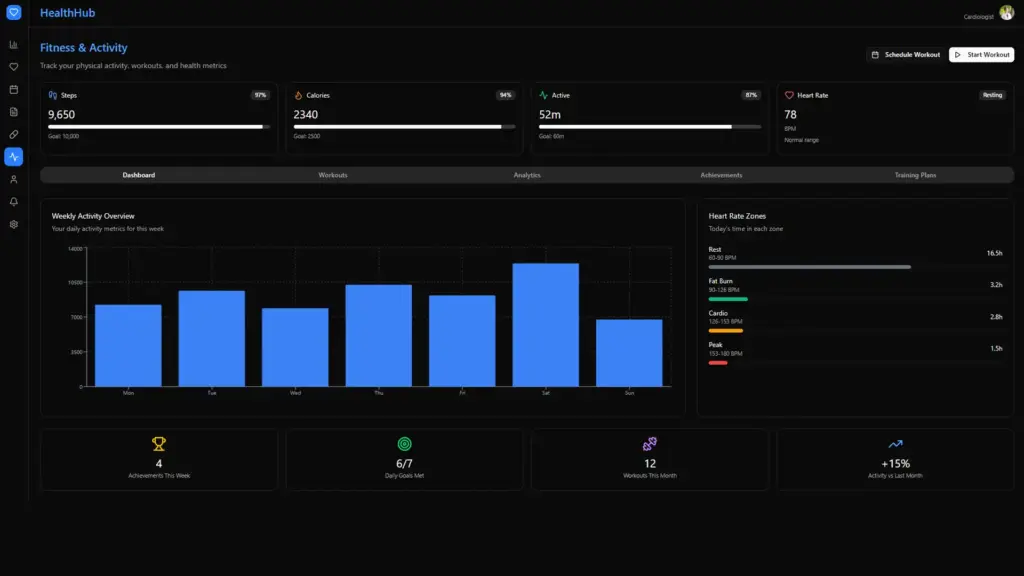Open the pill medication sidebar icon
This screenshot has height=576, width=1024.
pos(14,134)
